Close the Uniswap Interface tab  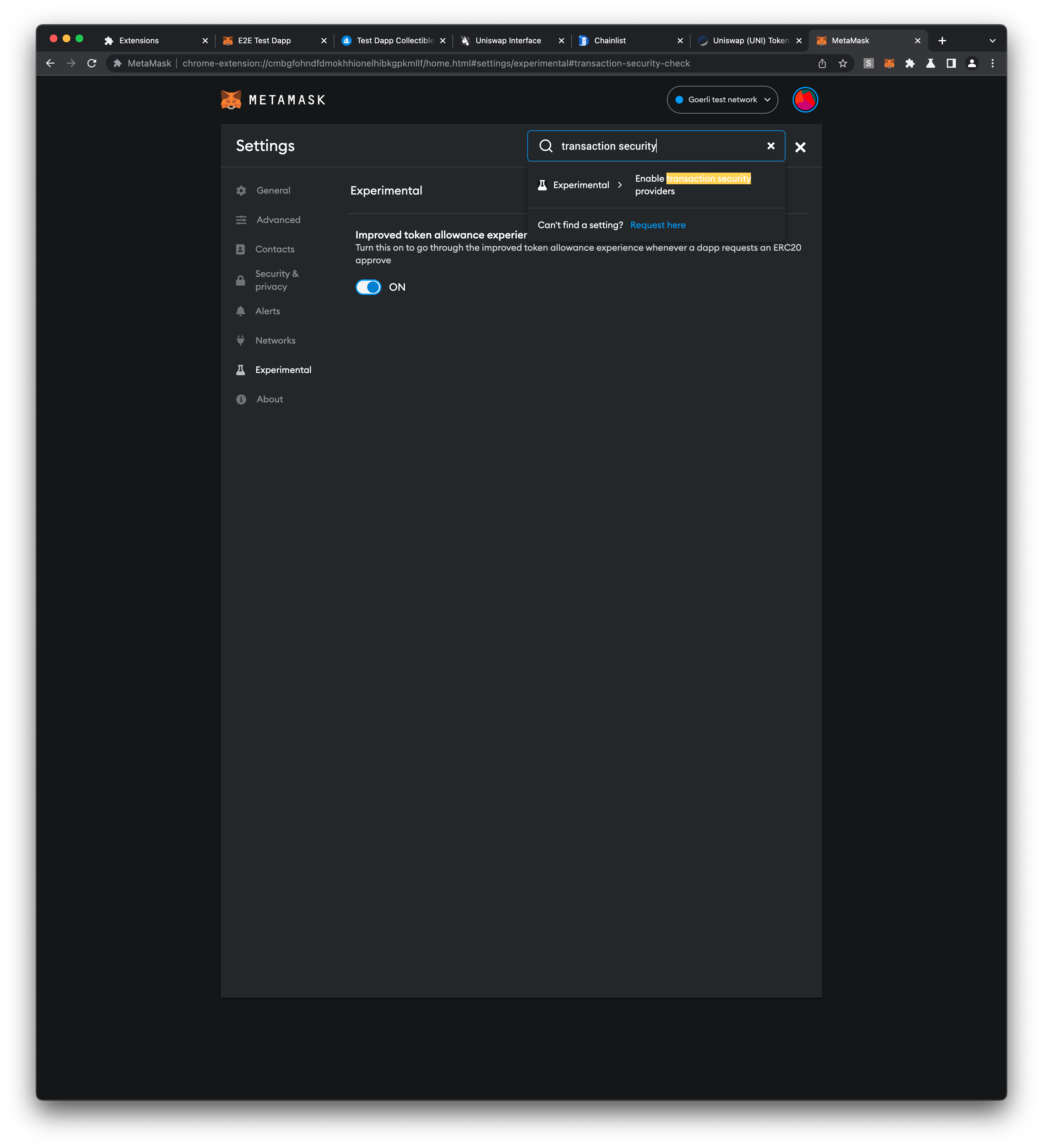point(561,40)
